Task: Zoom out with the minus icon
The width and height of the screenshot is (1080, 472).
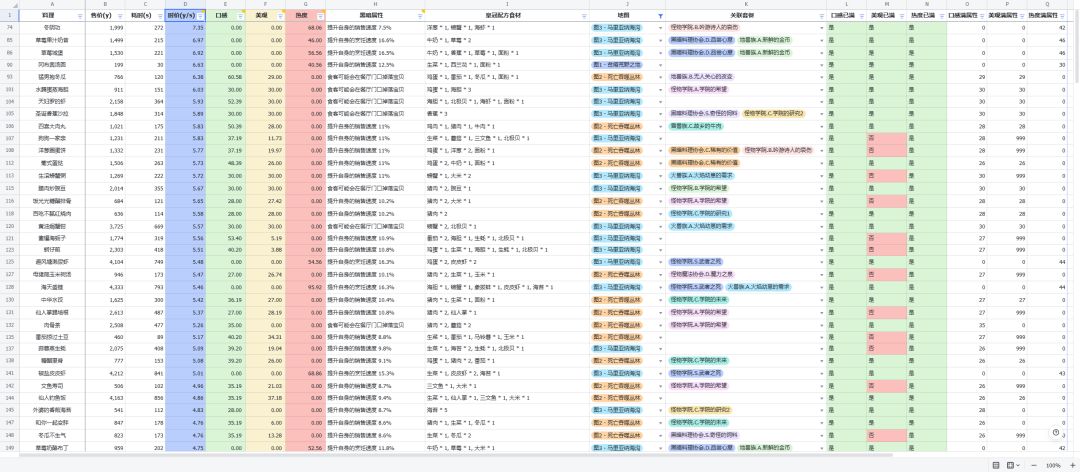Action: [1033, 465]
